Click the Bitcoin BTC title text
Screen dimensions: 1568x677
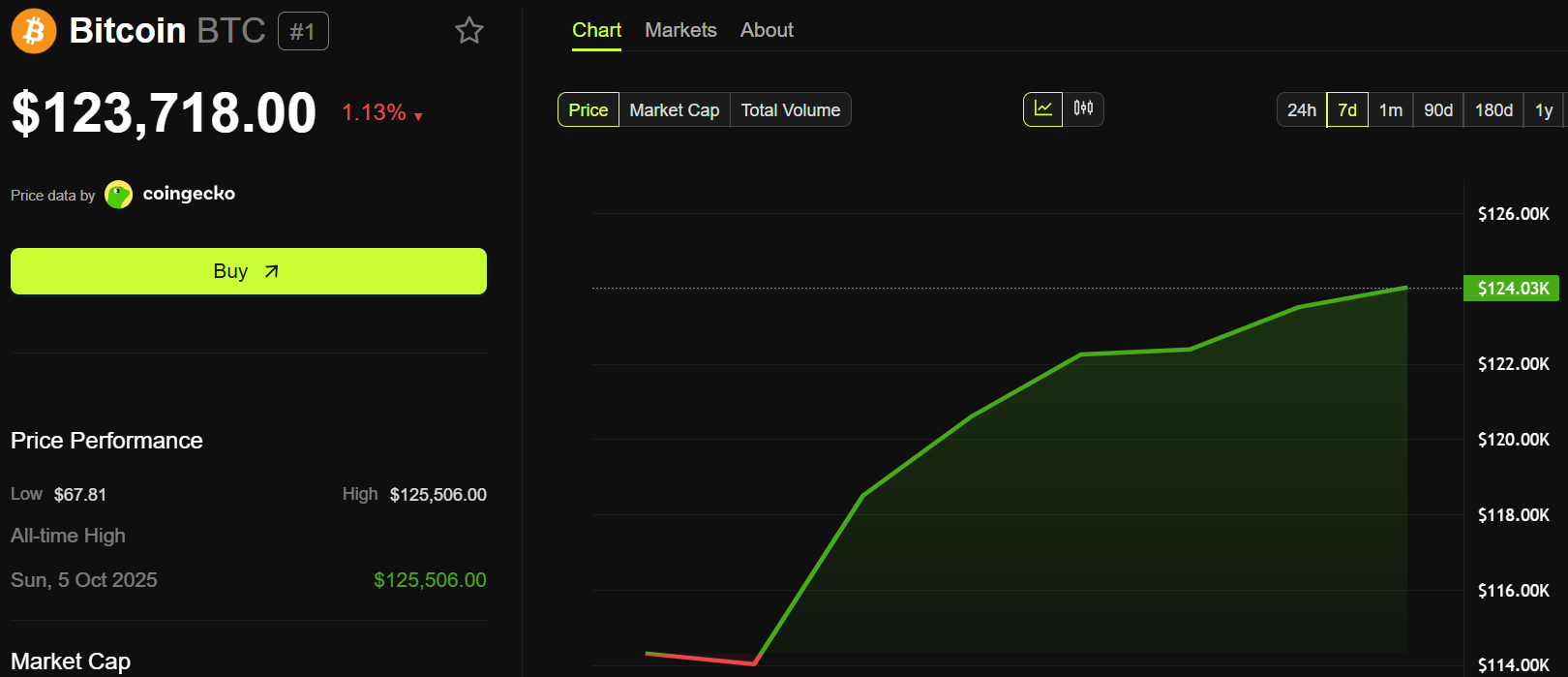click(x=167, y=31)
